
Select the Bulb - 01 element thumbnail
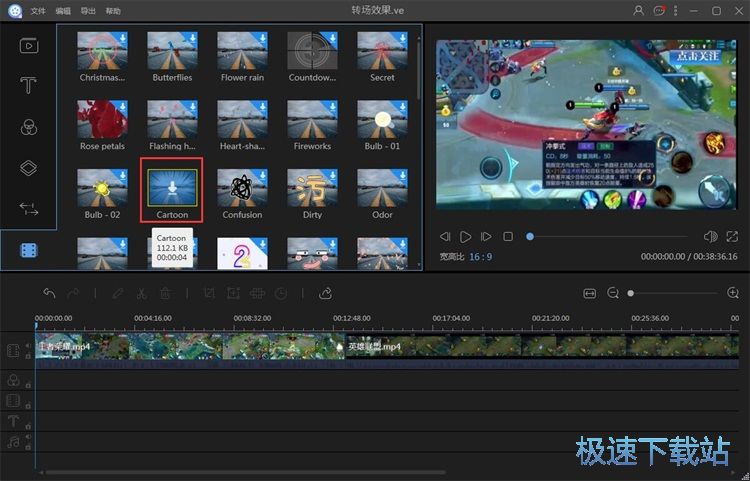tap(382, 119)
